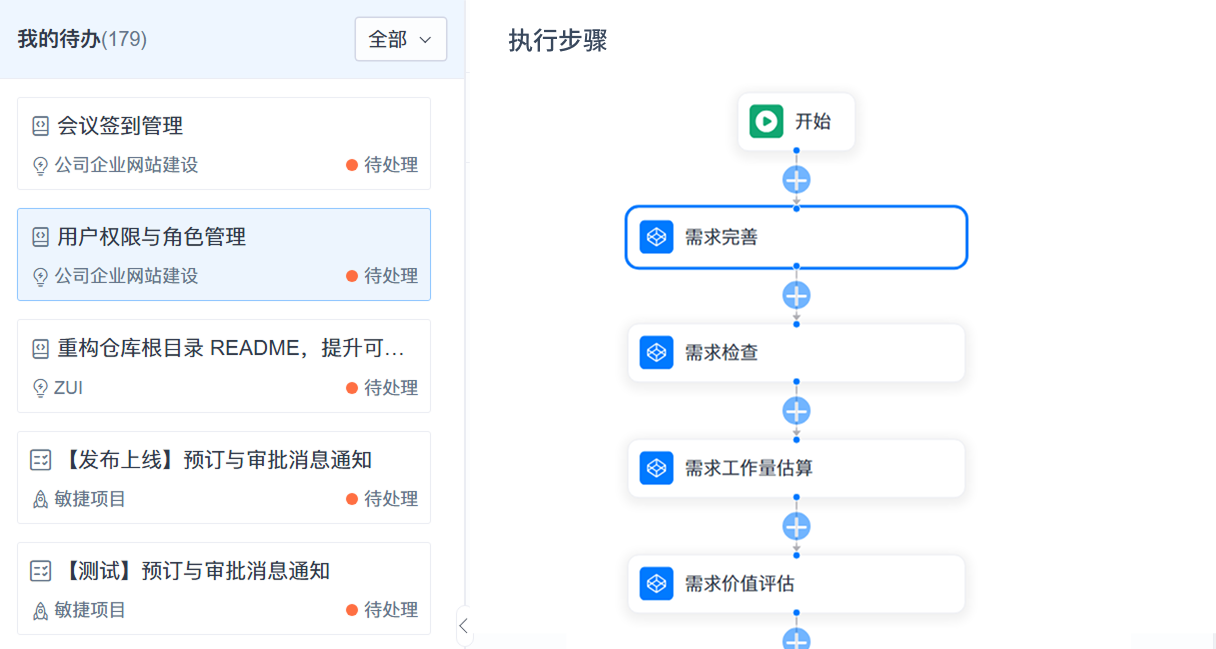Select the 需求检查 workflow node
Screen dimensions: 1216x649
coord(796,352)
